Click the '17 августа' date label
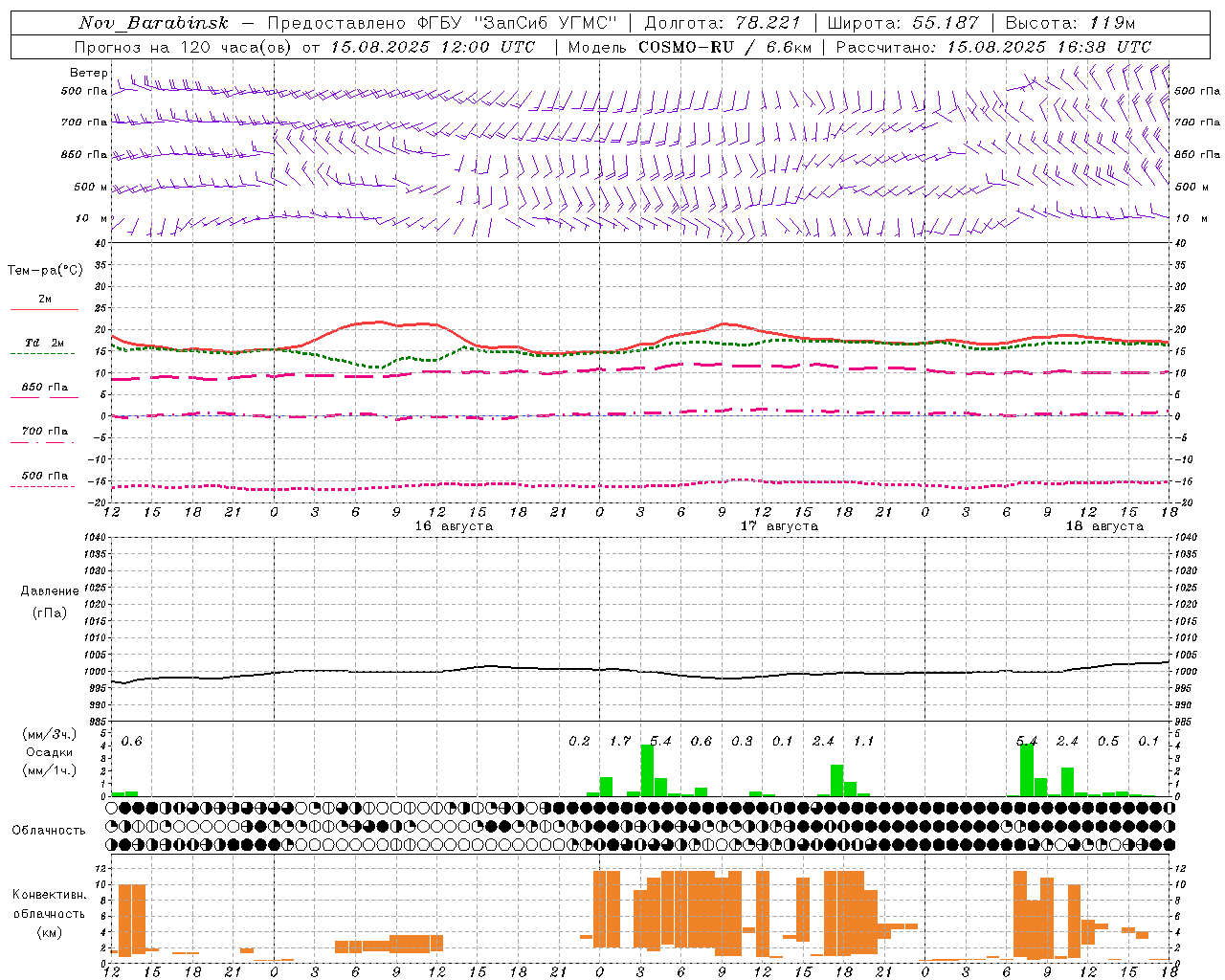The width and height of the screenshot is (1225, 980). (779, 526)
